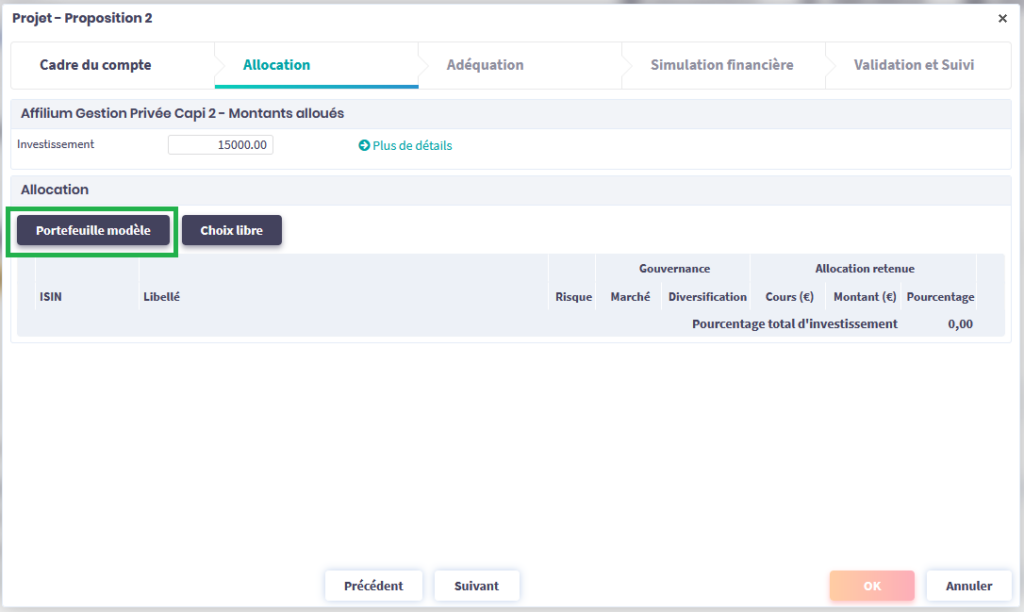Go to the Simulation financière tab
This screenshot has height=612, width=1024.
click(721, 65)
